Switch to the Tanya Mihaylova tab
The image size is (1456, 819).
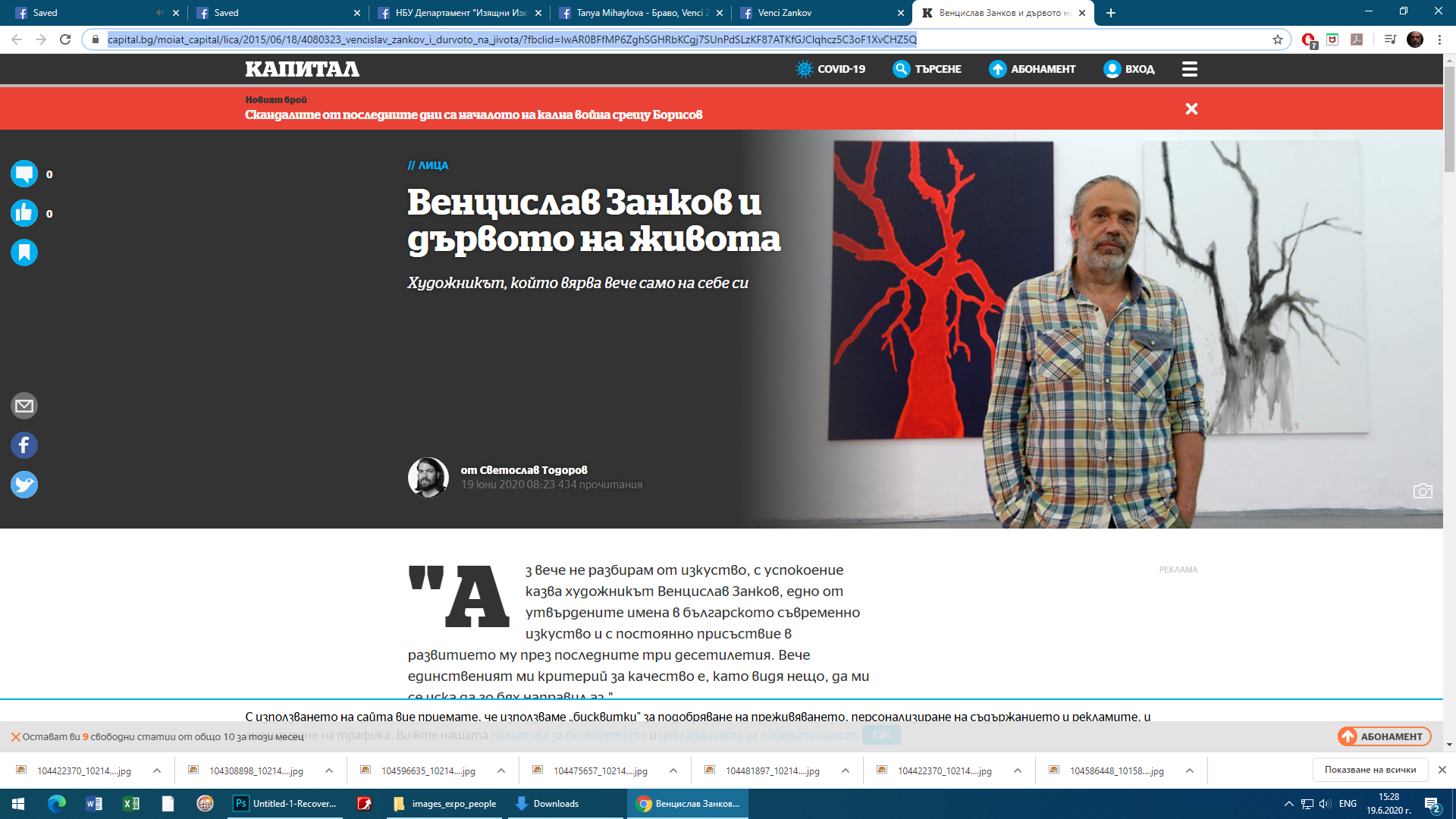642,13
